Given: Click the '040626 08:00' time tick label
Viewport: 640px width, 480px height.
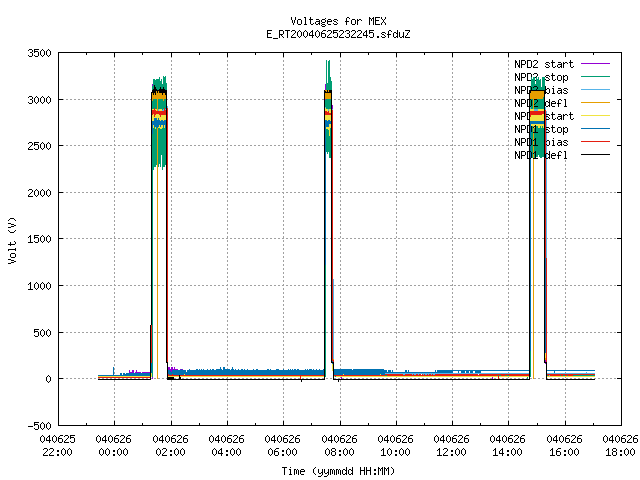Looking at the screenshot, I should (339, 446).
